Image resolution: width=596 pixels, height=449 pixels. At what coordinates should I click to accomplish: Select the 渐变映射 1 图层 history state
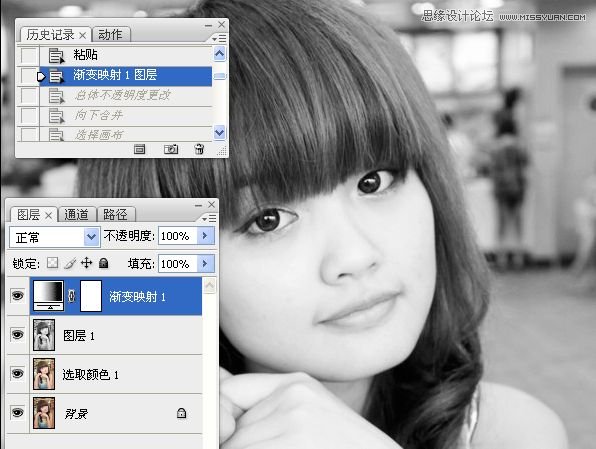[125, 76]
